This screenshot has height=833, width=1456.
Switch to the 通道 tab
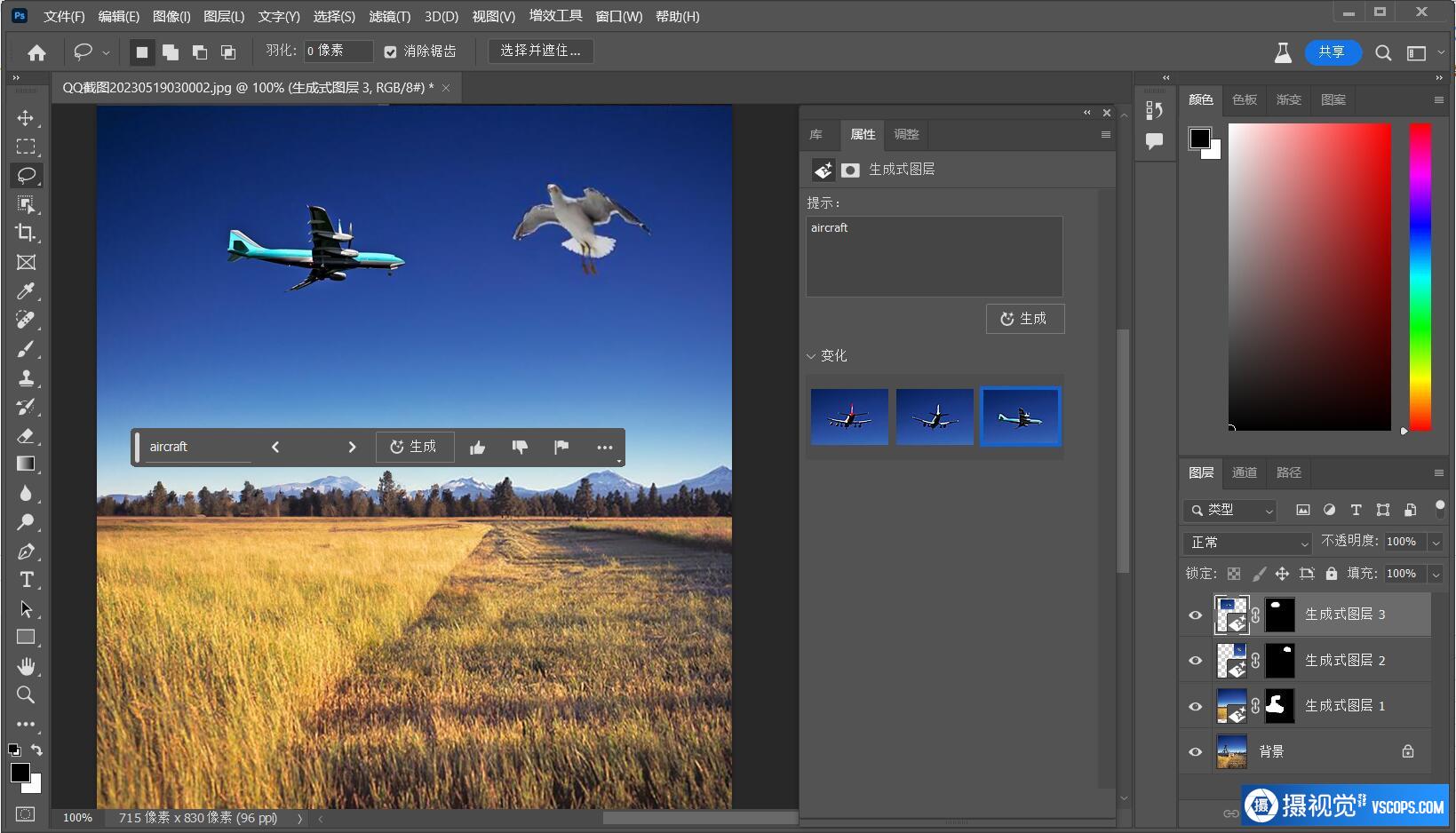point(1244,472)
